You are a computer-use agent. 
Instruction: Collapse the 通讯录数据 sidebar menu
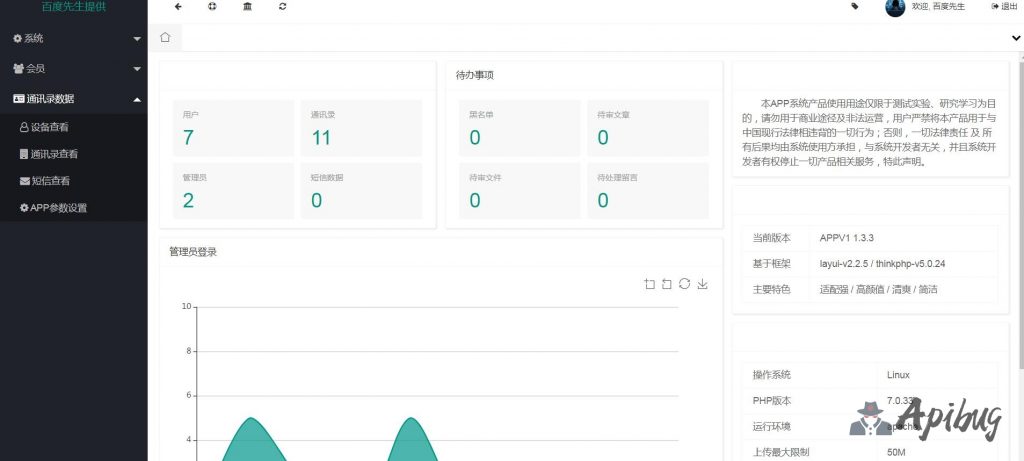73,99
